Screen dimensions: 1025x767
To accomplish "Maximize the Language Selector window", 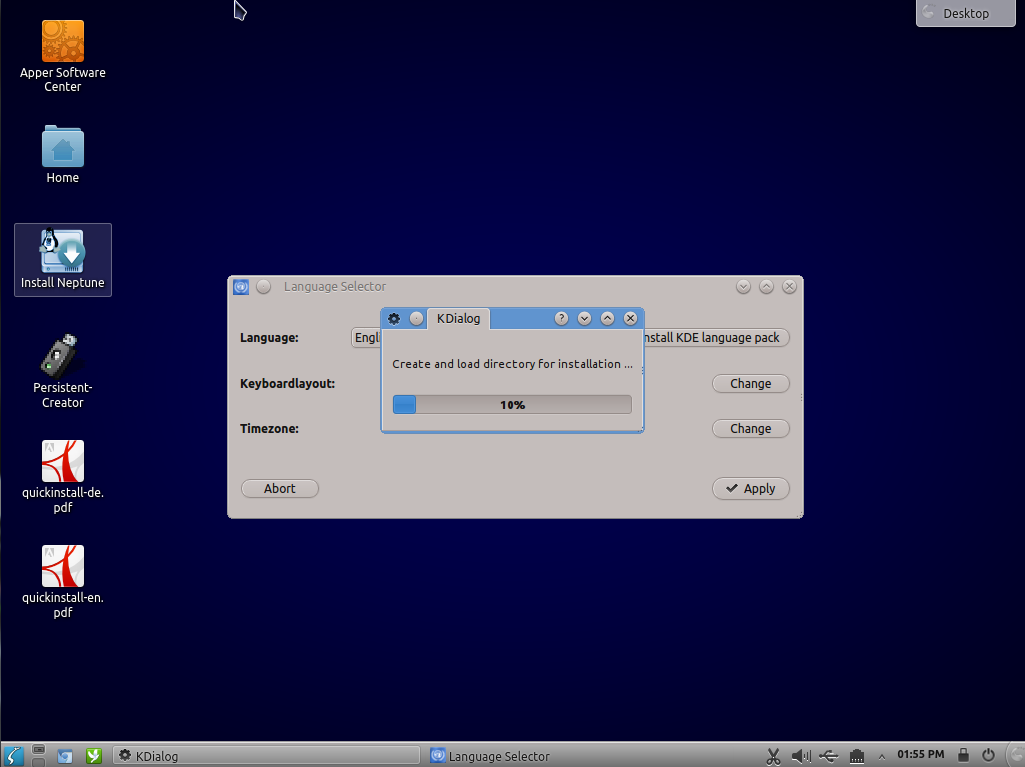I will (766, 286).
